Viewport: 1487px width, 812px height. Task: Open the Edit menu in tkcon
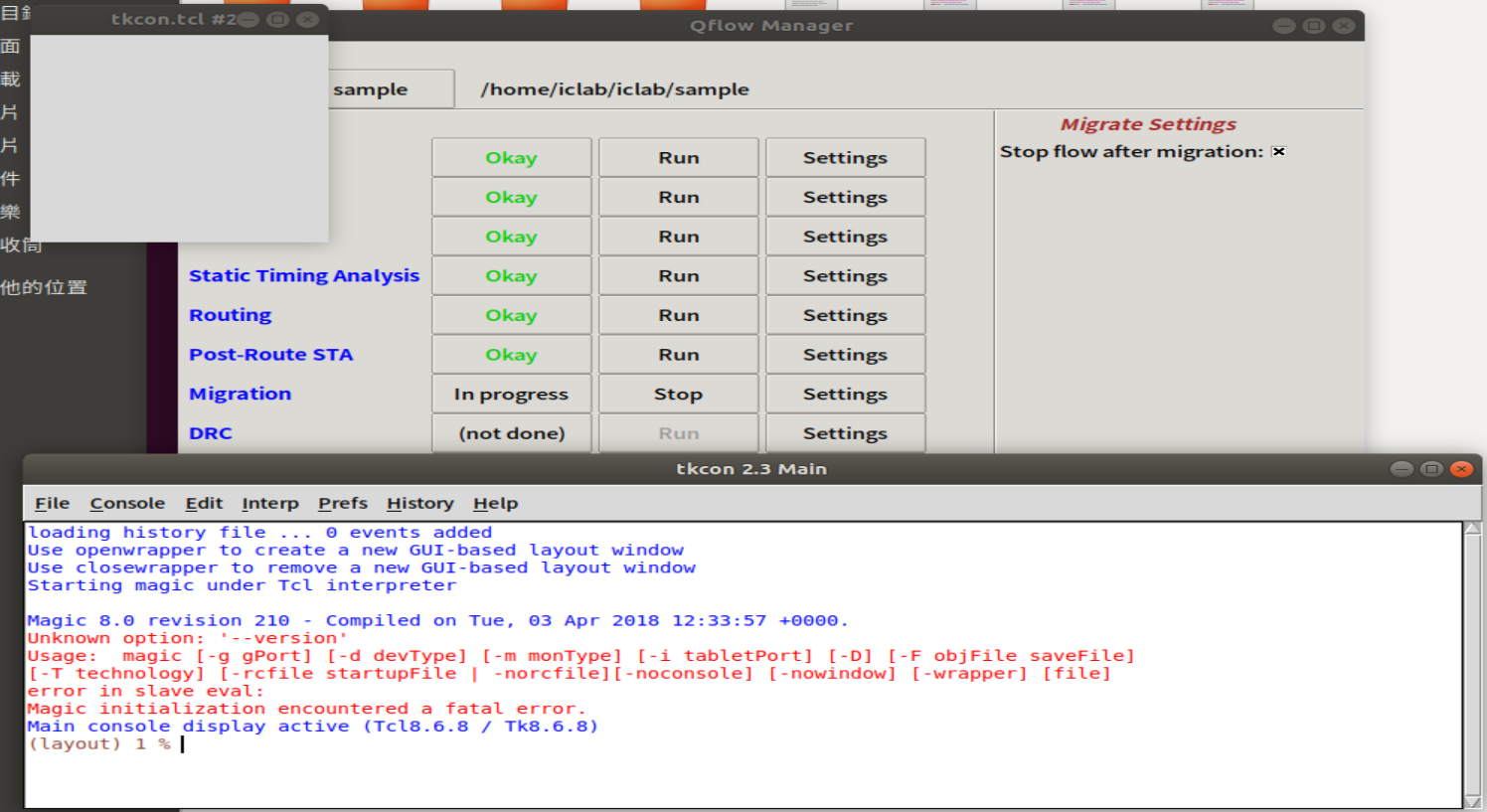click(204, 503)
